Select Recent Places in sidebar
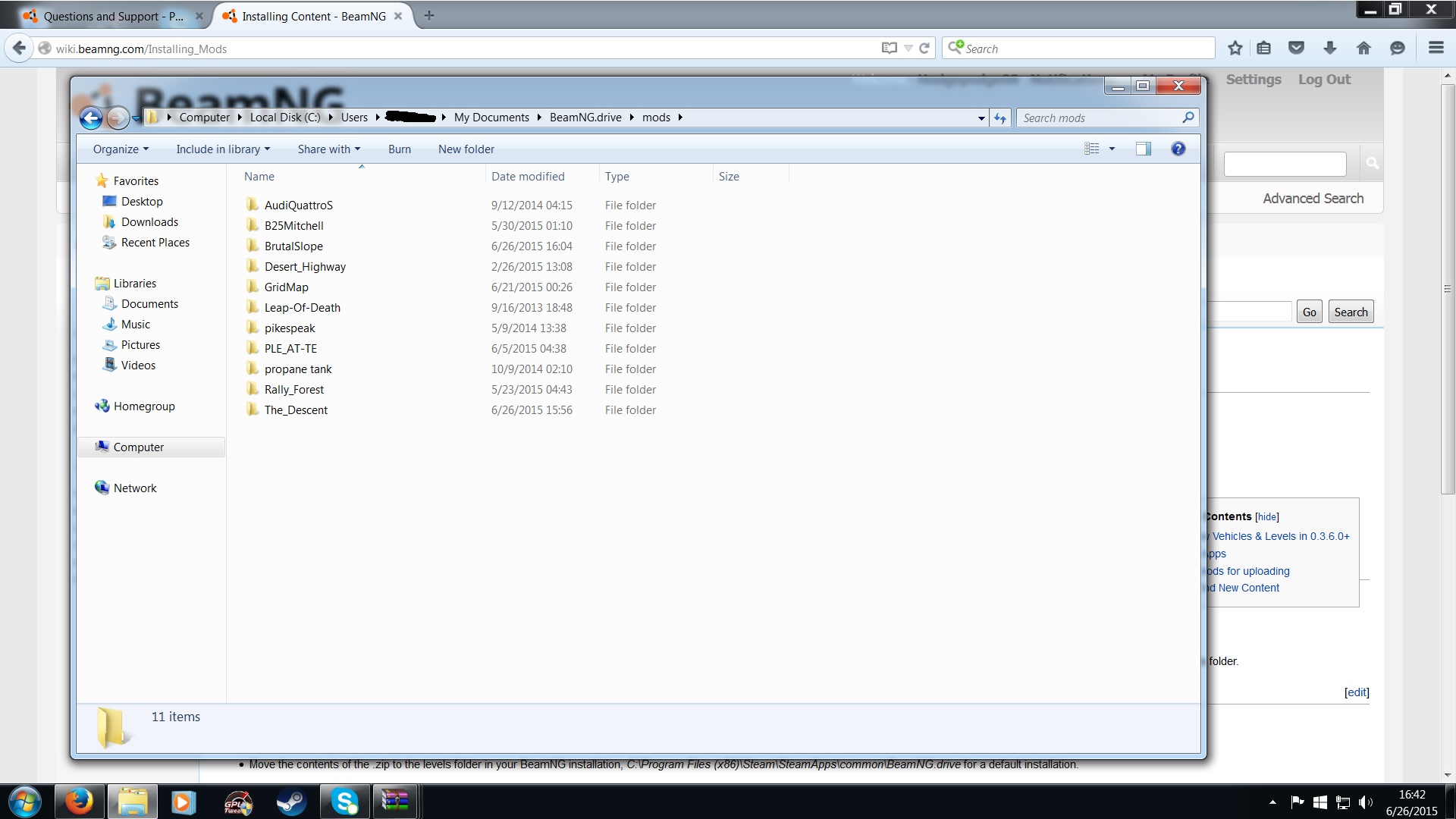 click(x=155, y=243)
